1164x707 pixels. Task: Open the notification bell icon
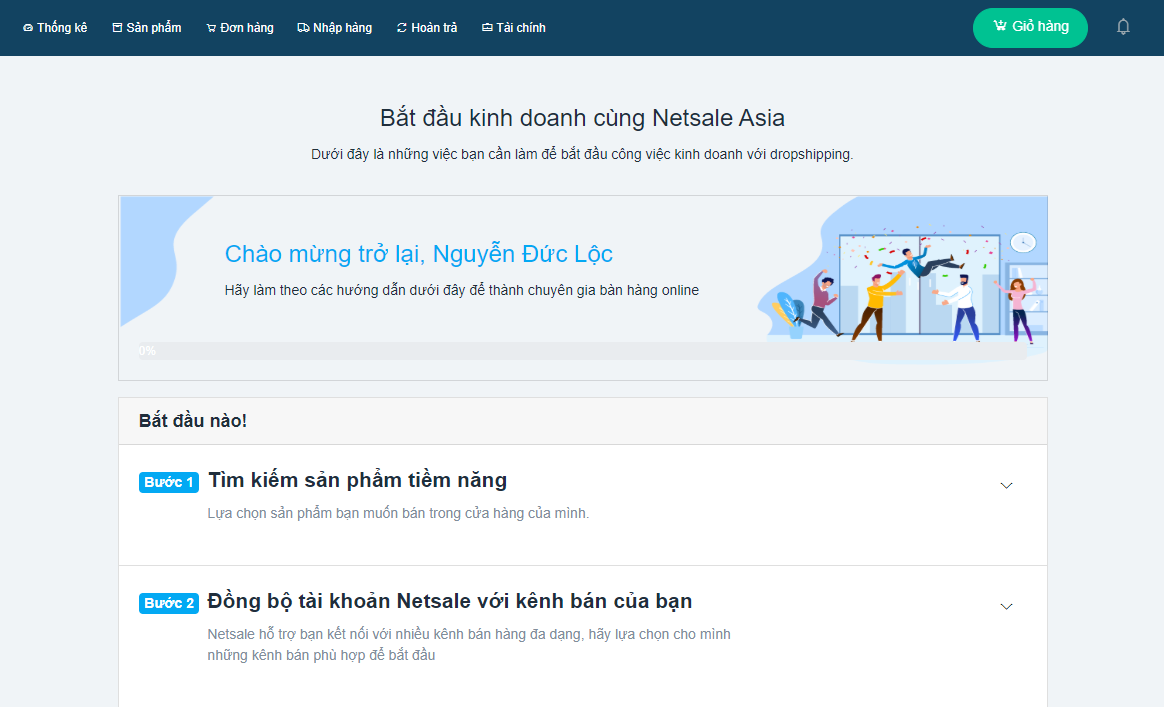1123,27
